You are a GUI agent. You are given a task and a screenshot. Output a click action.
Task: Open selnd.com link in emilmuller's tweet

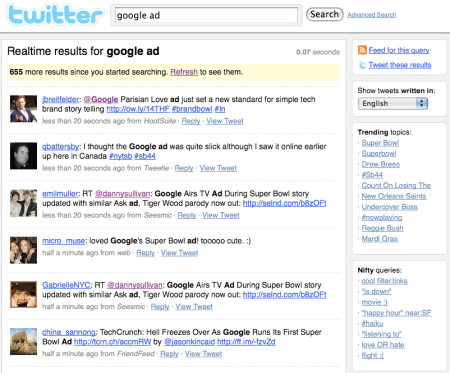pos(285,203)
